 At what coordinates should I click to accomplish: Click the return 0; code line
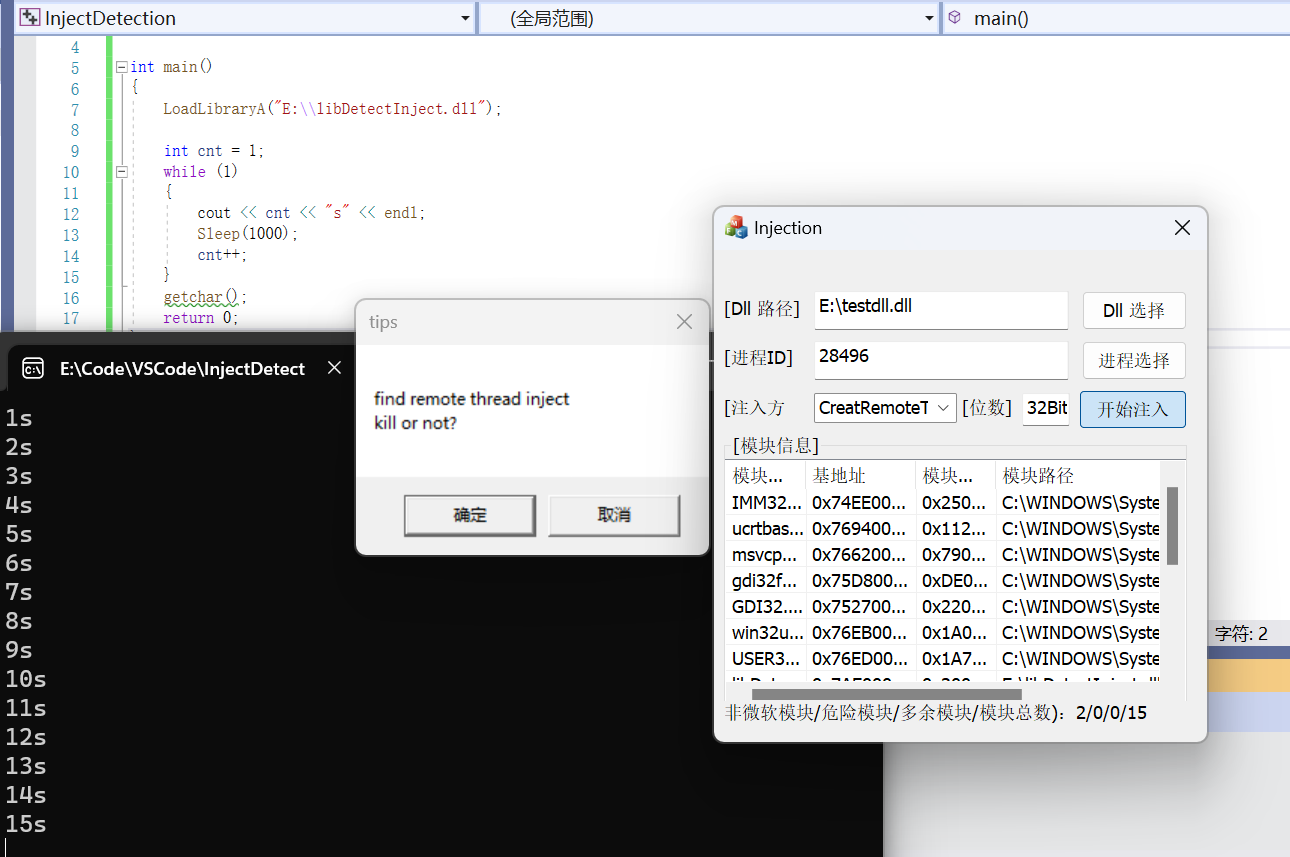tap(201, 318)
